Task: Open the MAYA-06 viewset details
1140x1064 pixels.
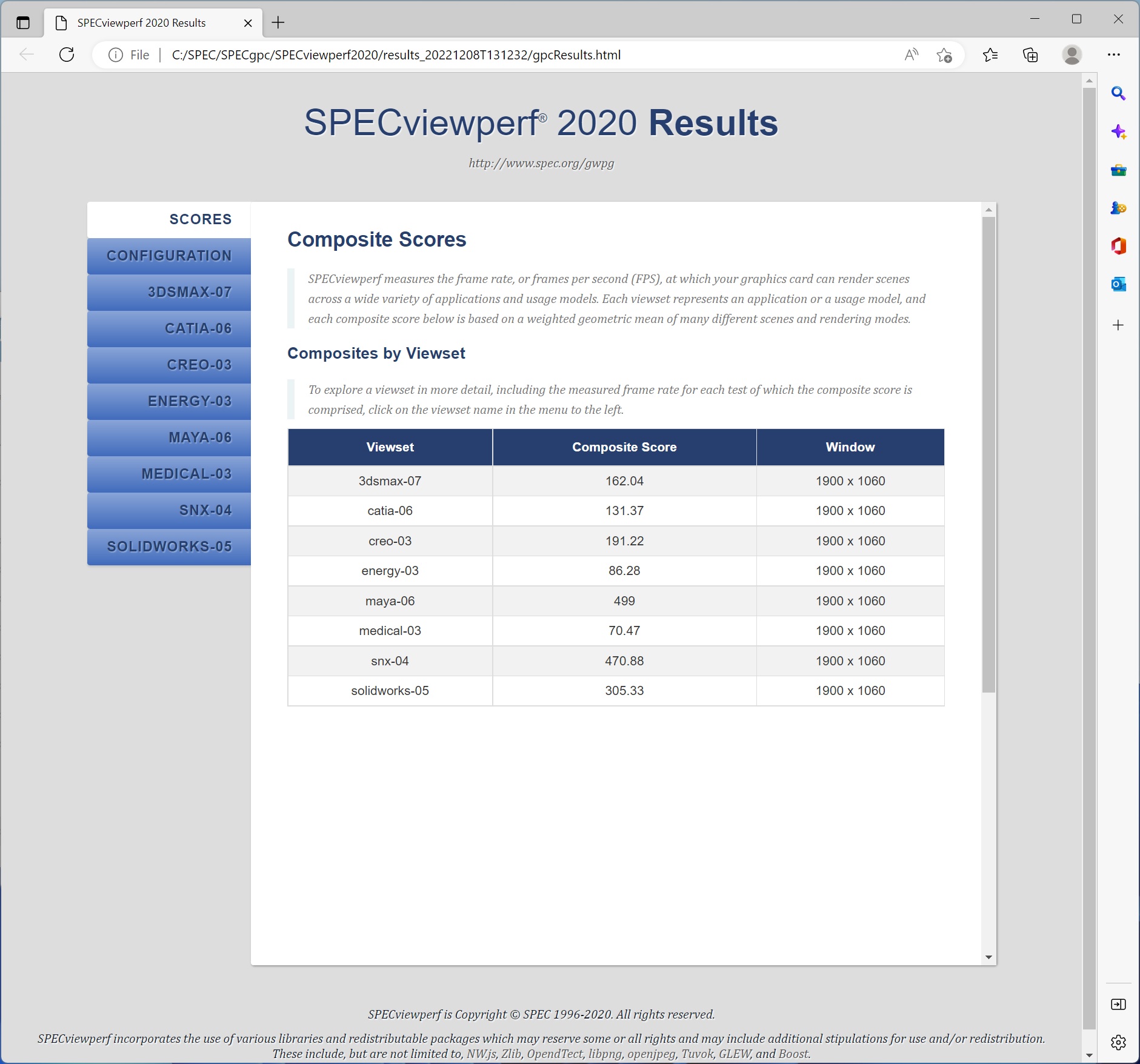Action: pyautogui.click(x=169, y=437)
